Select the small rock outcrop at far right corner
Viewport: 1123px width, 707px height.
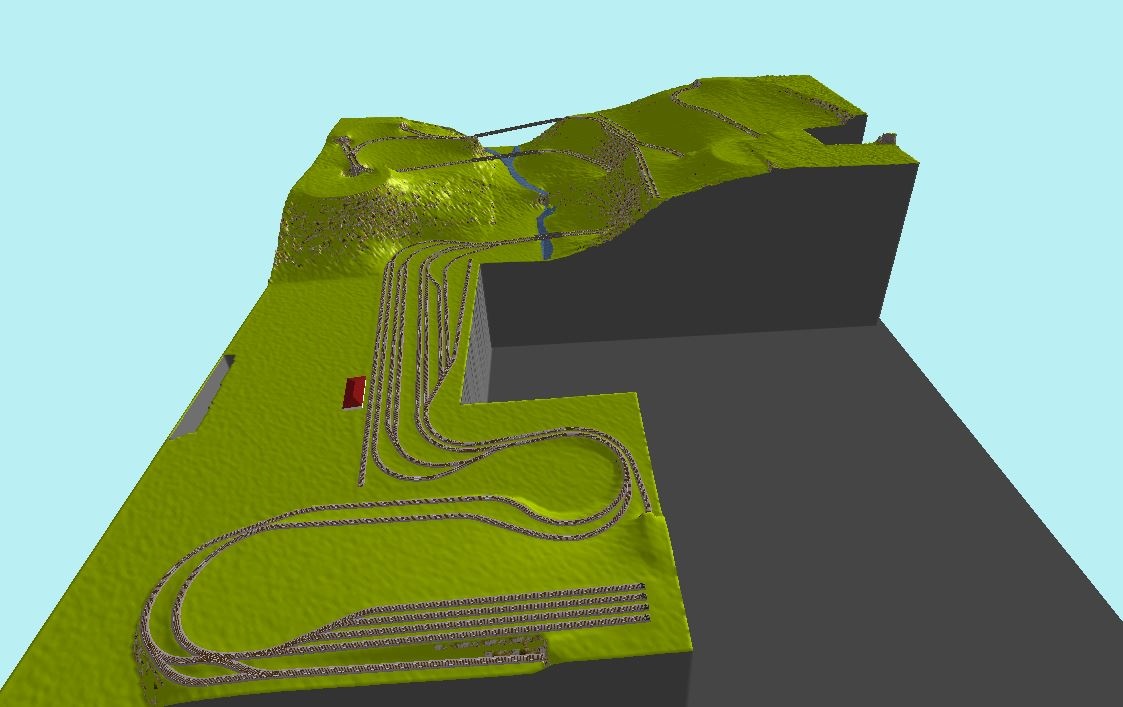pyautogui.click(x=886, y=139)
